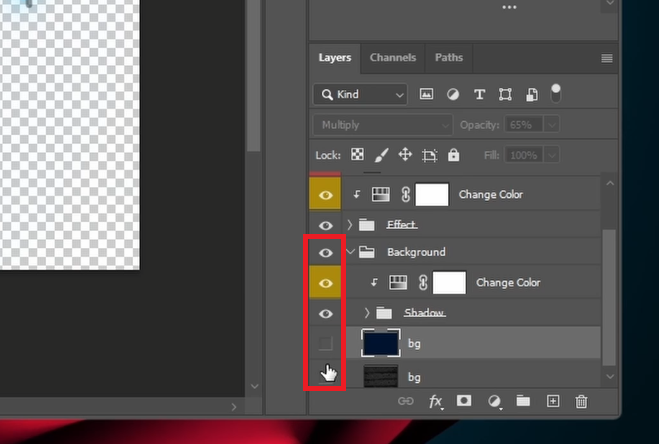Image resolution: width=659 pixels, height=444 pixels.
Task: Show the dark blue bg layer
Action: [325, 344]
